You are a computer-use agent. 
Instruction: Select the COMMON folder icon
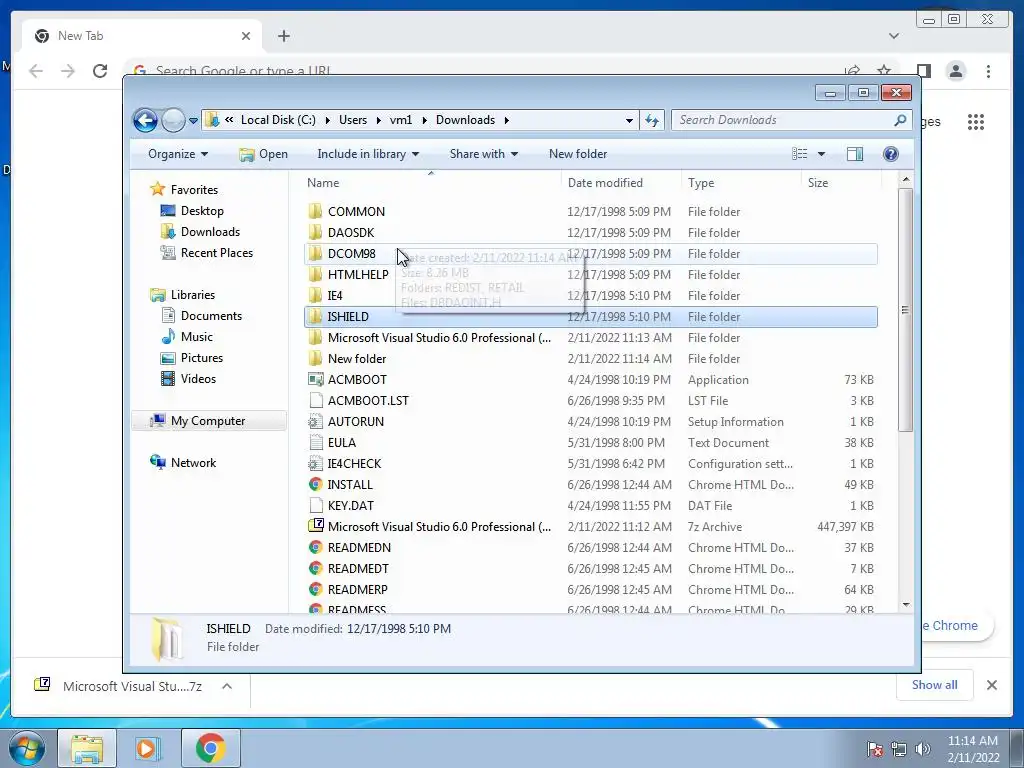(315, 211)
